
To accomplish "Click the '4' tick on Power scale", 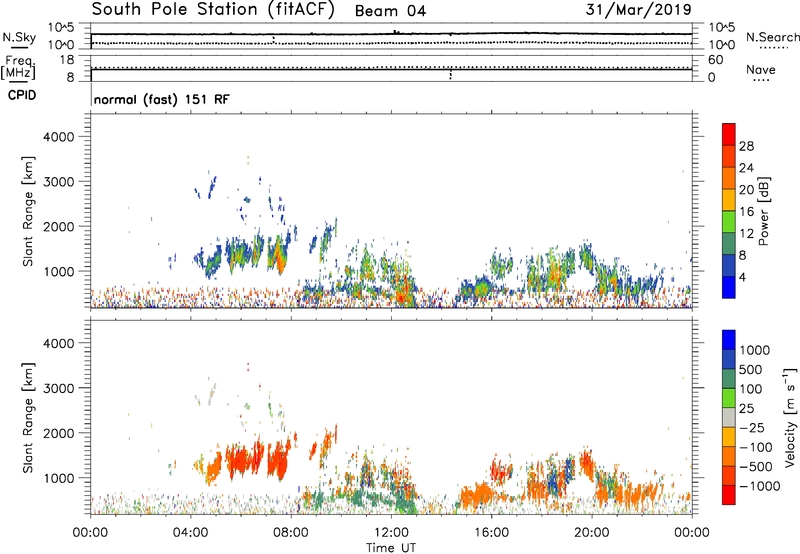I will click(x=742, y=277).
